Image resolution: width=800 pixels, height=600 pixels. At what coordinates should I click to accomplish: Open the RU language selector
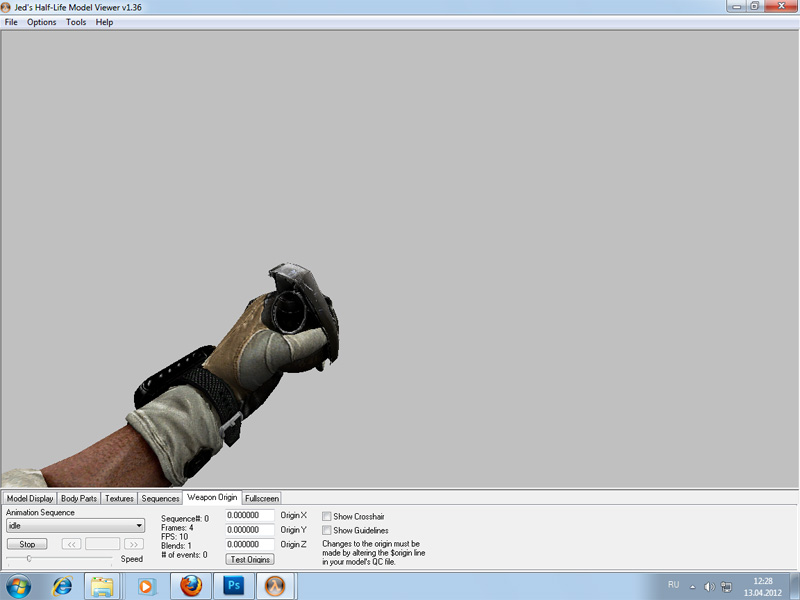pyautogui.click(x=673, y=585)
